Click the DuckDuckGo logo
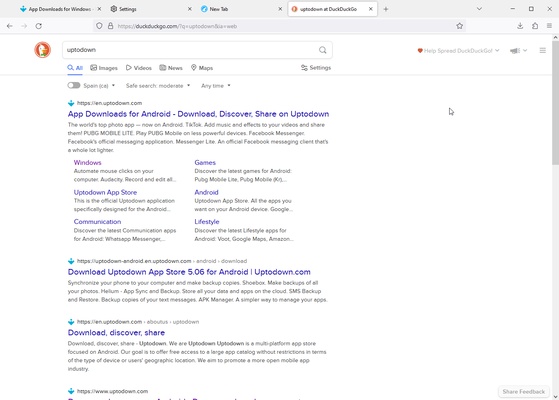 click(x=42, y=50)
